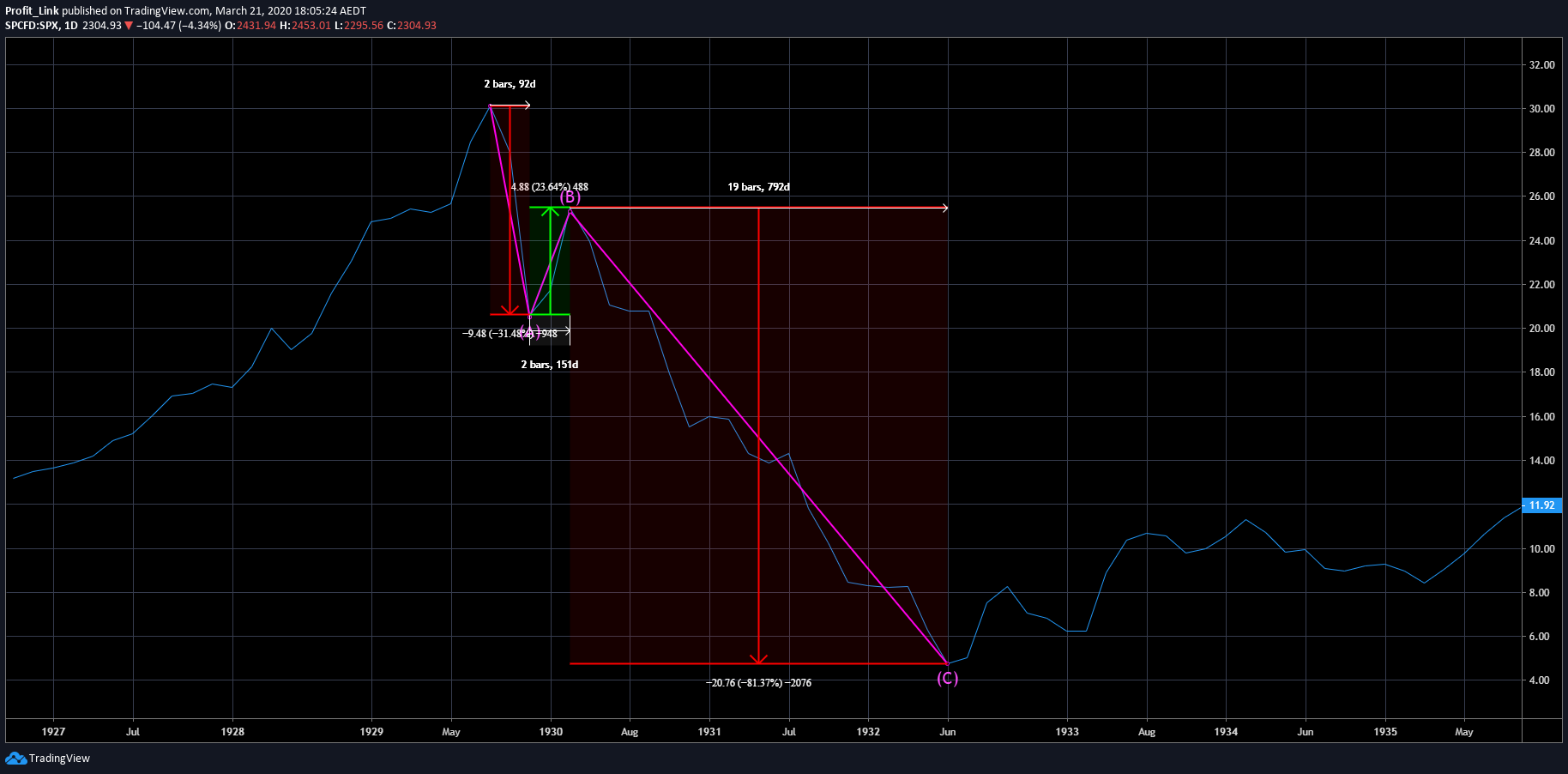Click the Jun label between 1932 and 1933
The width and height of the screenshot is (1568, 774).
[x=948, y=732]
